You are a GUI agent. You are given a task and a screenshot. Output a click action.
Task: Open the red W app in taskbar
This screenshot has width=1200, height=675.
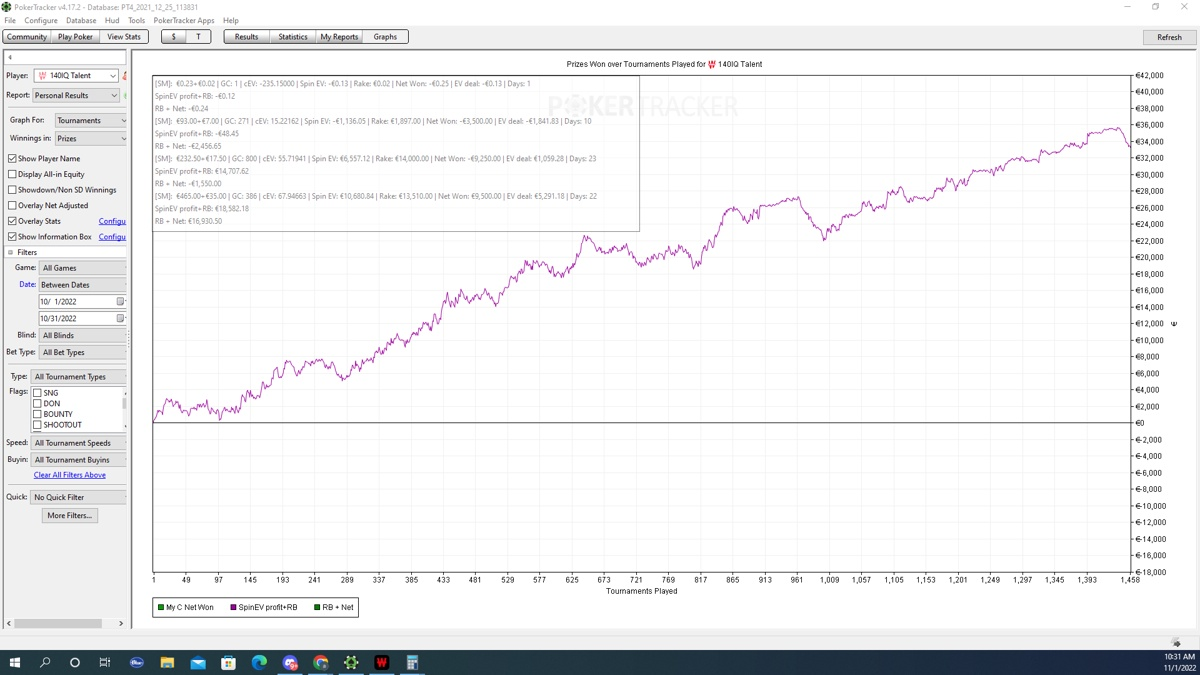[381, 662]
